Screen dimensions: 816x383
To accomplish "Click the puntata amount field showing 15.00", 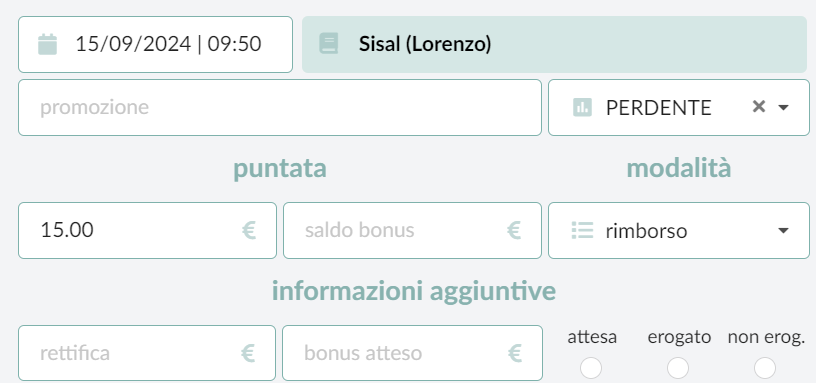I will tap(147, 231).
